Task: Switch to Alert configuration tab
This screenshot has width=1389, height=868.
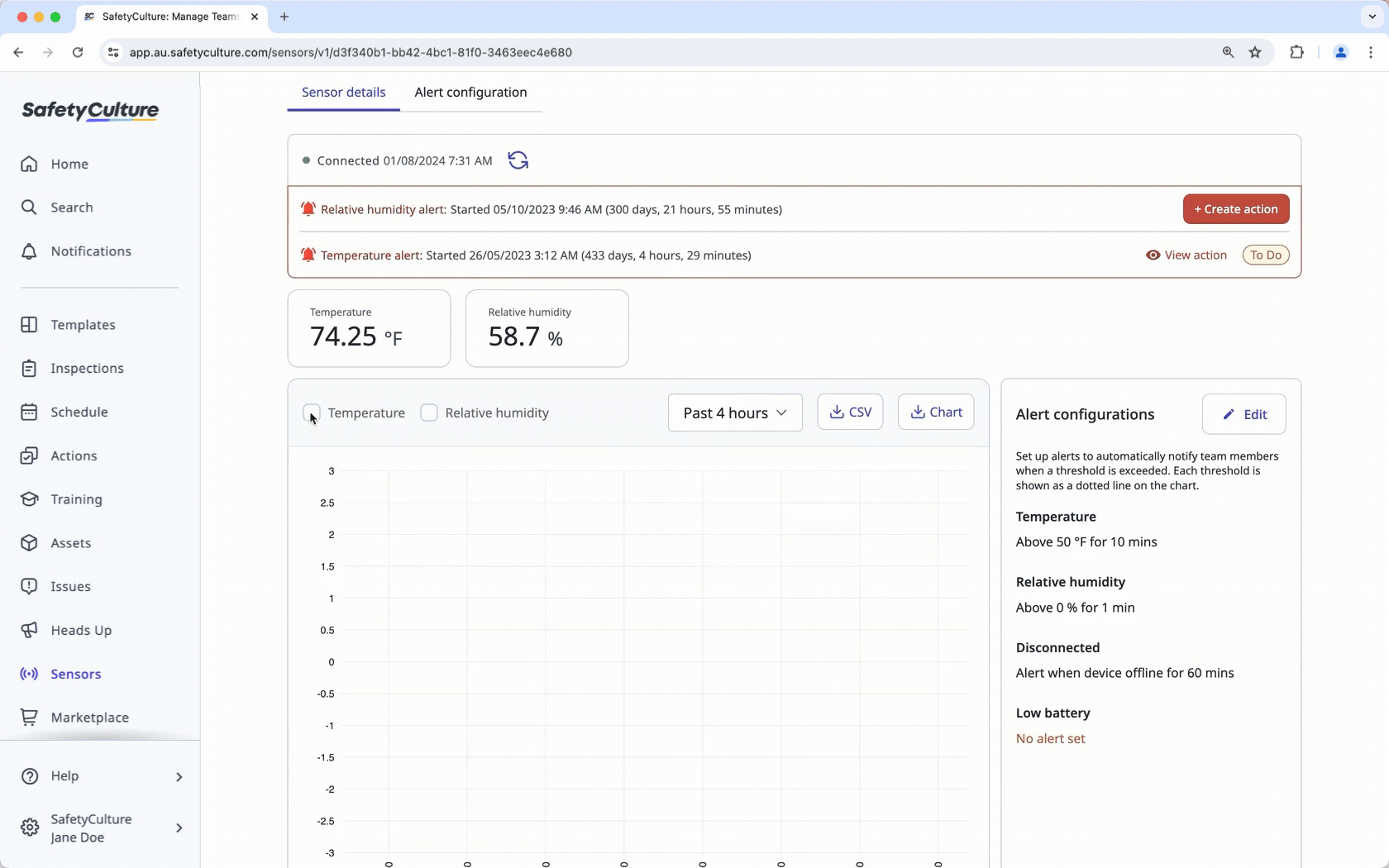Action: [x=470, y=93]
